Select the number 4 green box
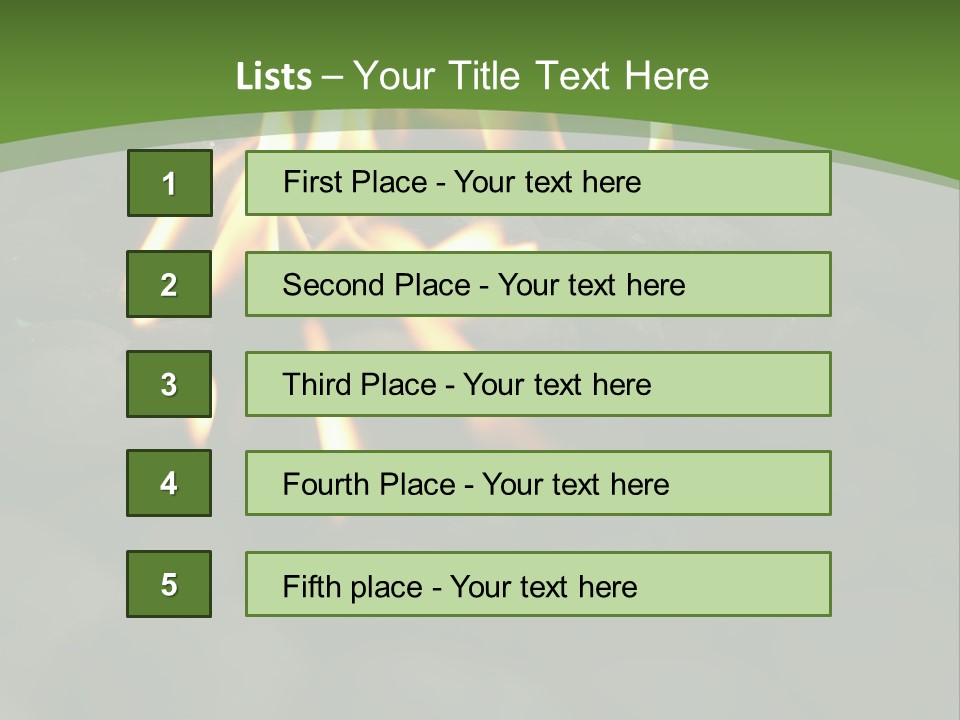 [x=169, y=483]
